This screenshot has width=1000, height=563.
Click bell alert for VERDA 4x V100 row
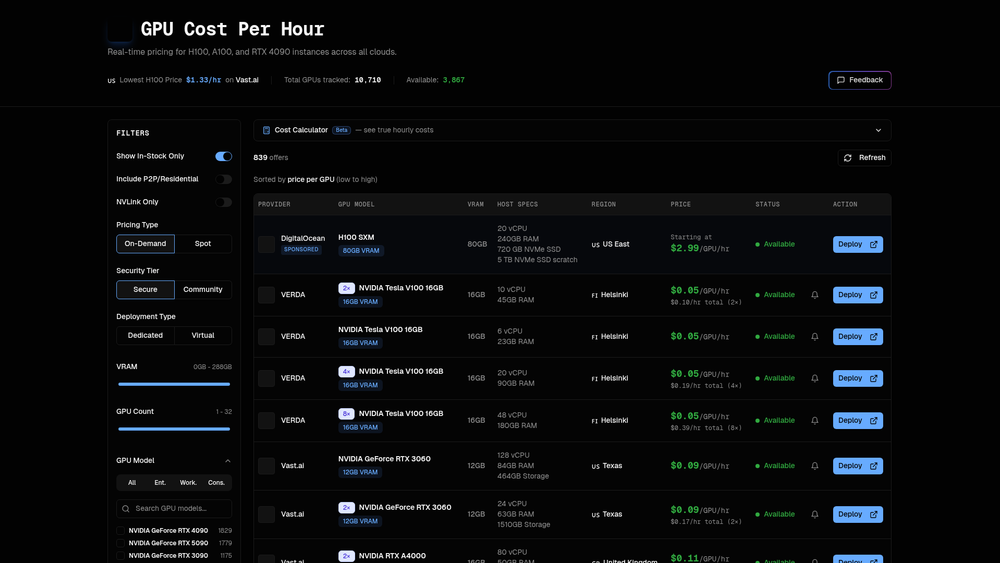pos(814,379)
